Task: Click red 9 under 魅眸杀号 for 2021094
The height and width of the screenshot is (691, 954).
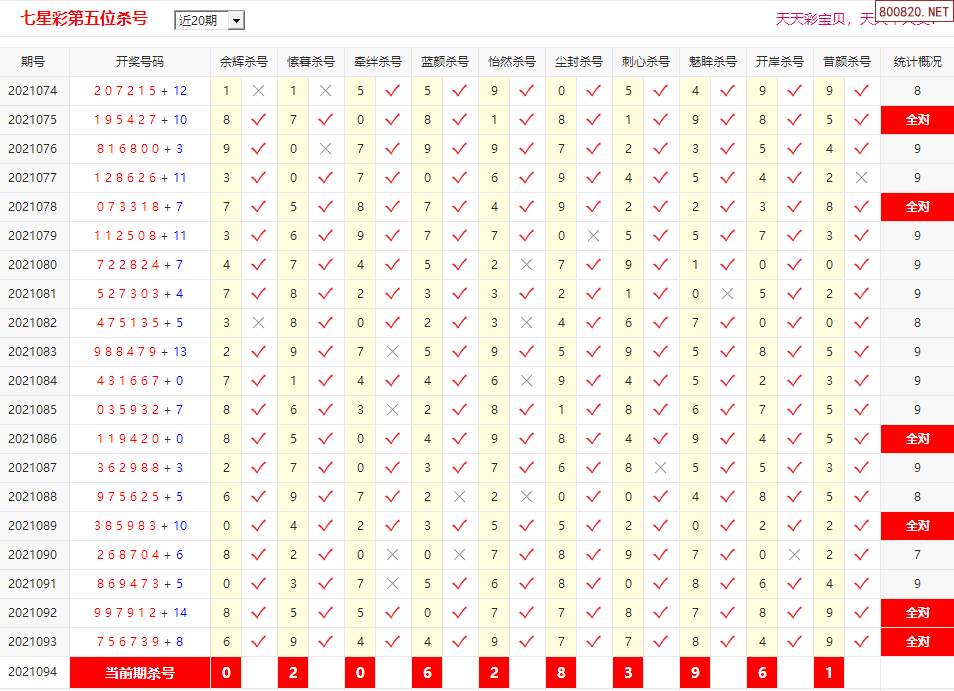Action: coord(695,673)
